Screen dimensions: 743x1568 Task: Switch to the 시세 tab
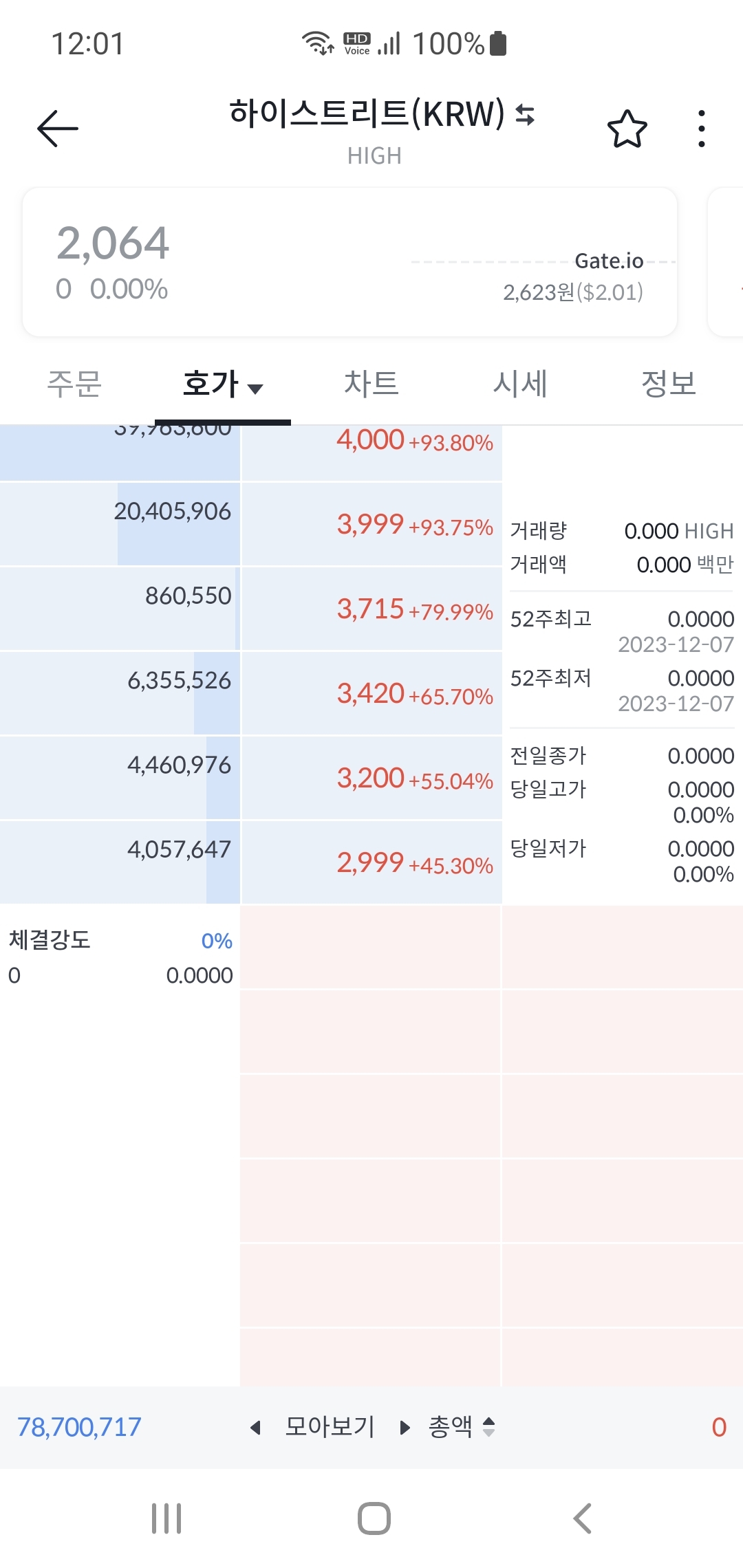coord(520,384)
